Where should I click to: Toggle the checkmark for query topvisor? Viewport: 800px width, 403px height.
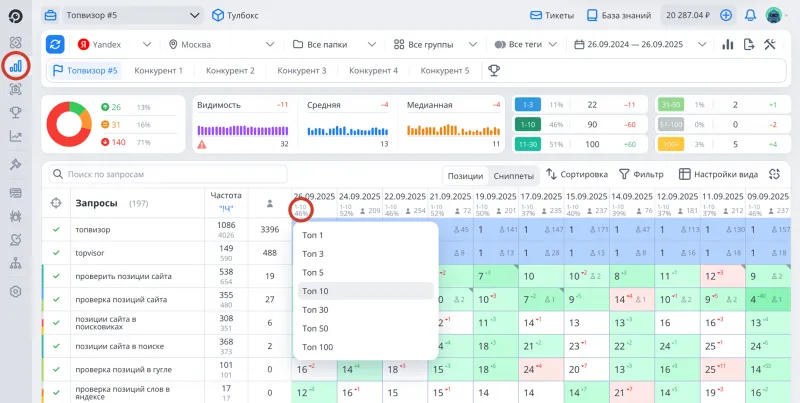coord(55,253)
